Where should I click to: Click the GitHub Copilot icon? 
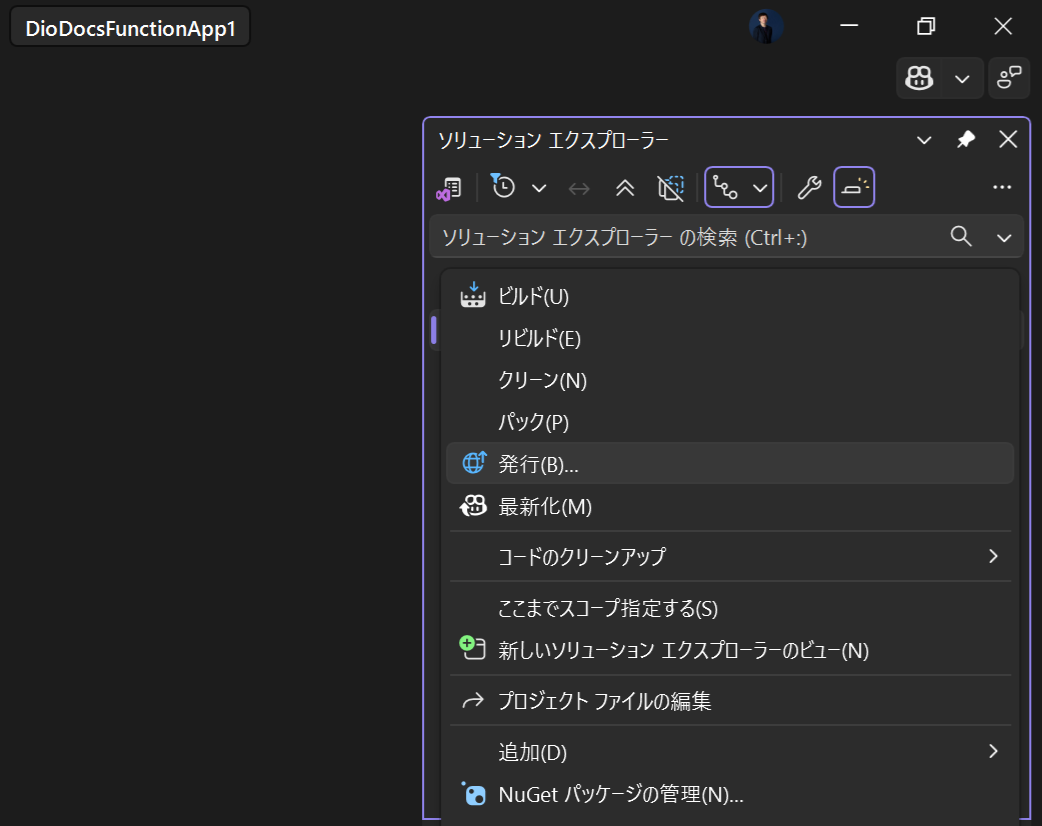pyautogui.click(x=919, y=78)
